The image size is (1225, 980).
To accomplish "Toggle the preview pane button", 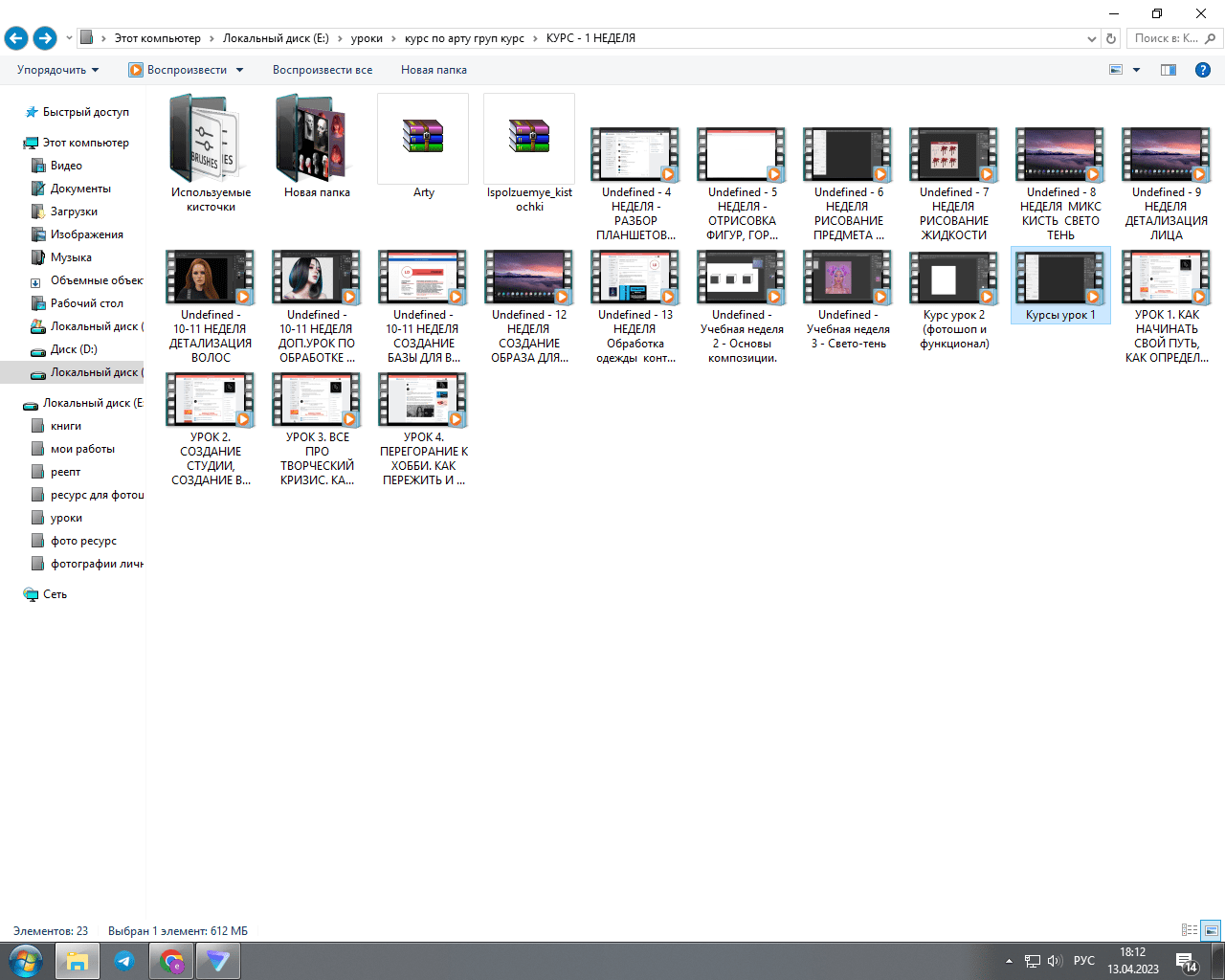I will pos(1169,70).
